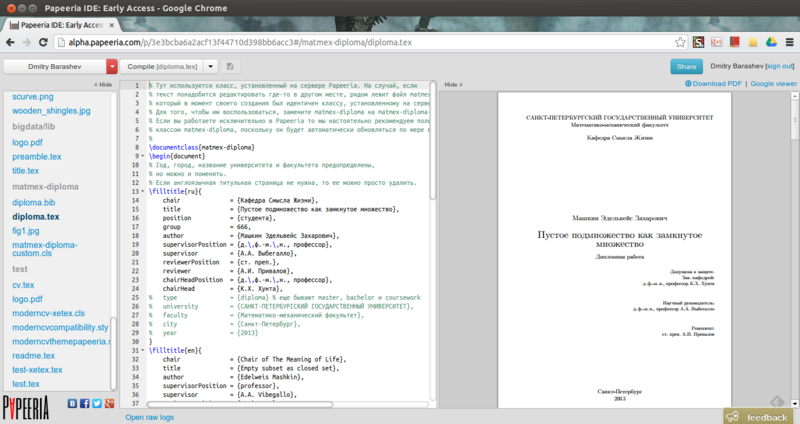Click the save diskette icon next to Compile

230,66
